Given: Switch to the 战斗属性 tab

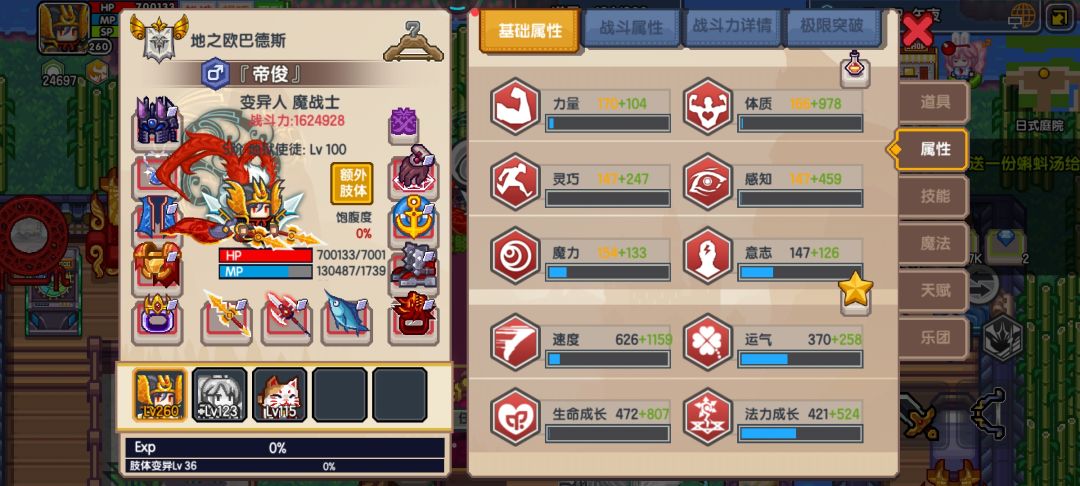Looking at the screenshot, I should tap(631, 28).
